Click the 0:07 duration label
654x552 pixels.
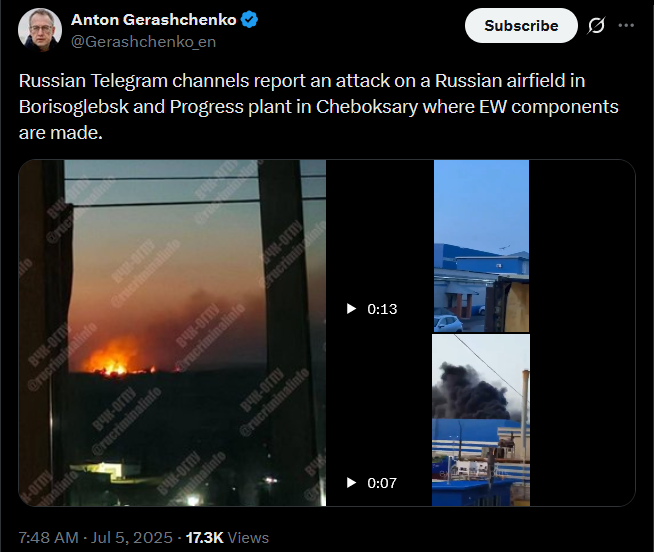pyautogui.click(x=382, y=483)
